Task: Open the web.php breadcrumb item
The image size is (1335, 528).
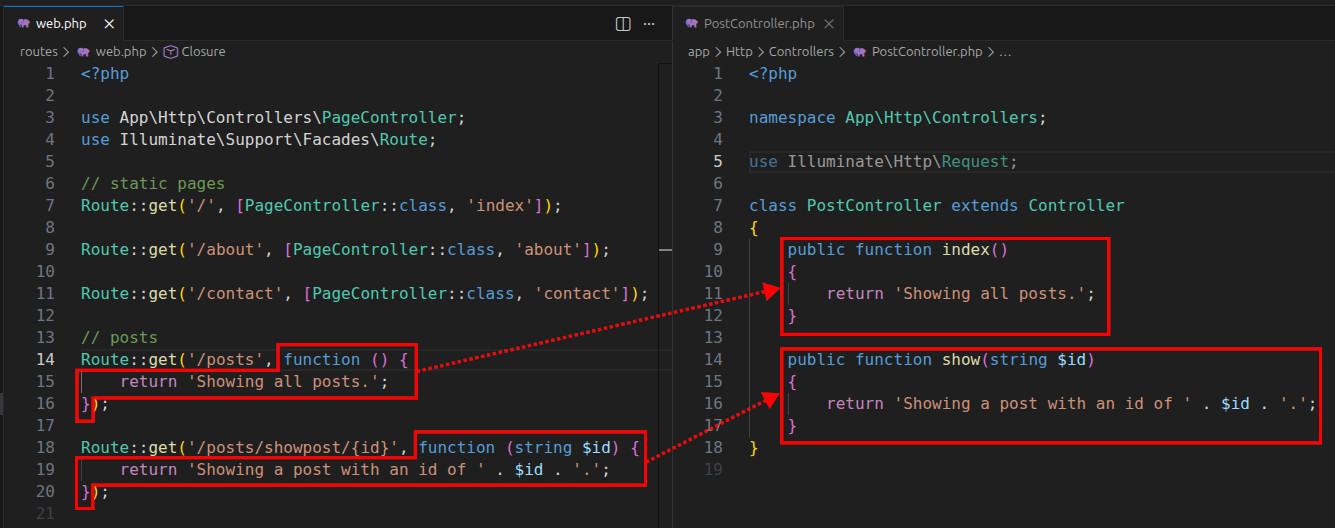Action: pos(112,51)
